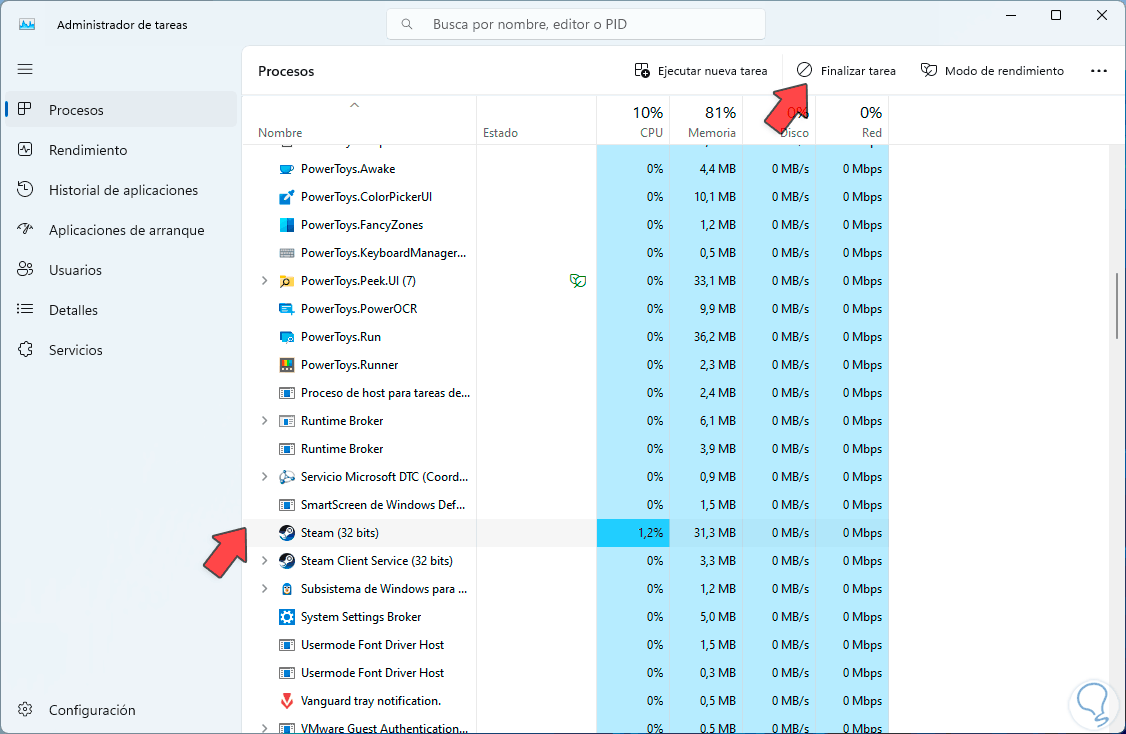Switch to the Detalles tab
This screenshot has height=734, width=1126.
[x=121, y=310]
